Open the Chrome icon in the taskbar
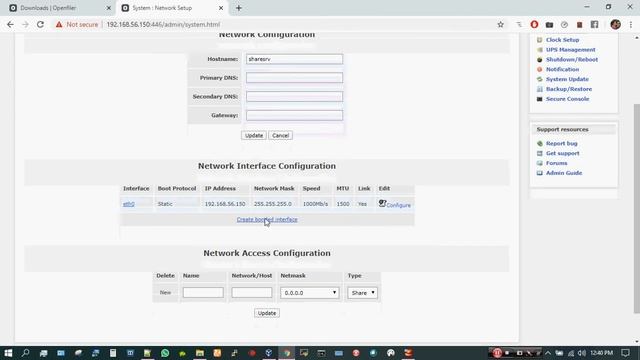The image size is (640, 360). click(x=287, y=353)
